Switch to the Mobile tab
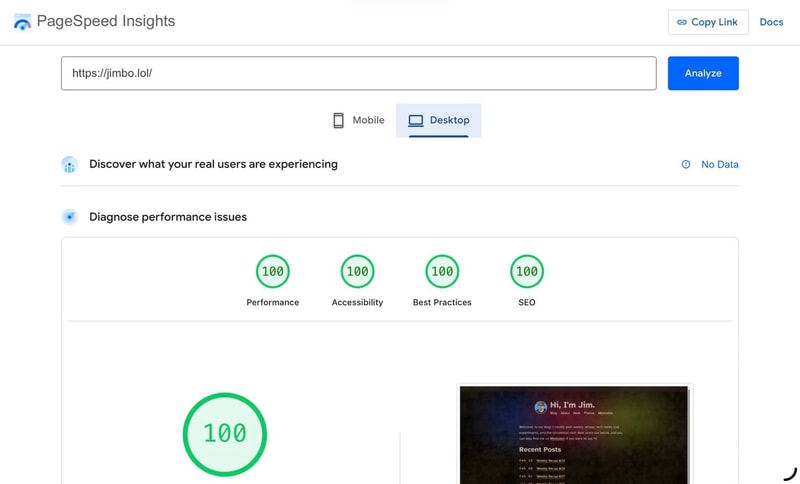This screenshot has width=800, height=484. coord(359,120)
